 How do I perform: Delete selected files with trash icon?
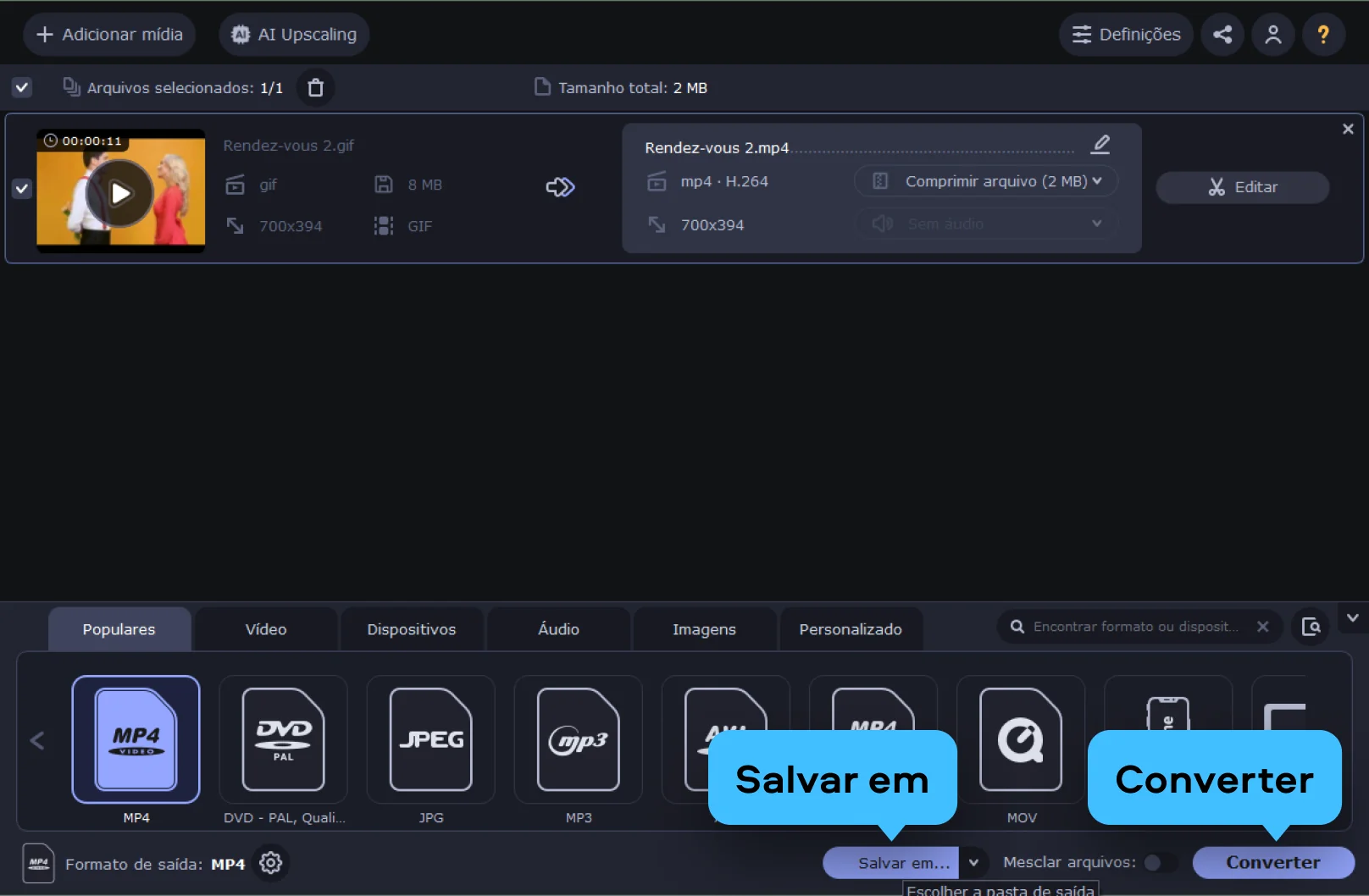[x=315, y=88]
